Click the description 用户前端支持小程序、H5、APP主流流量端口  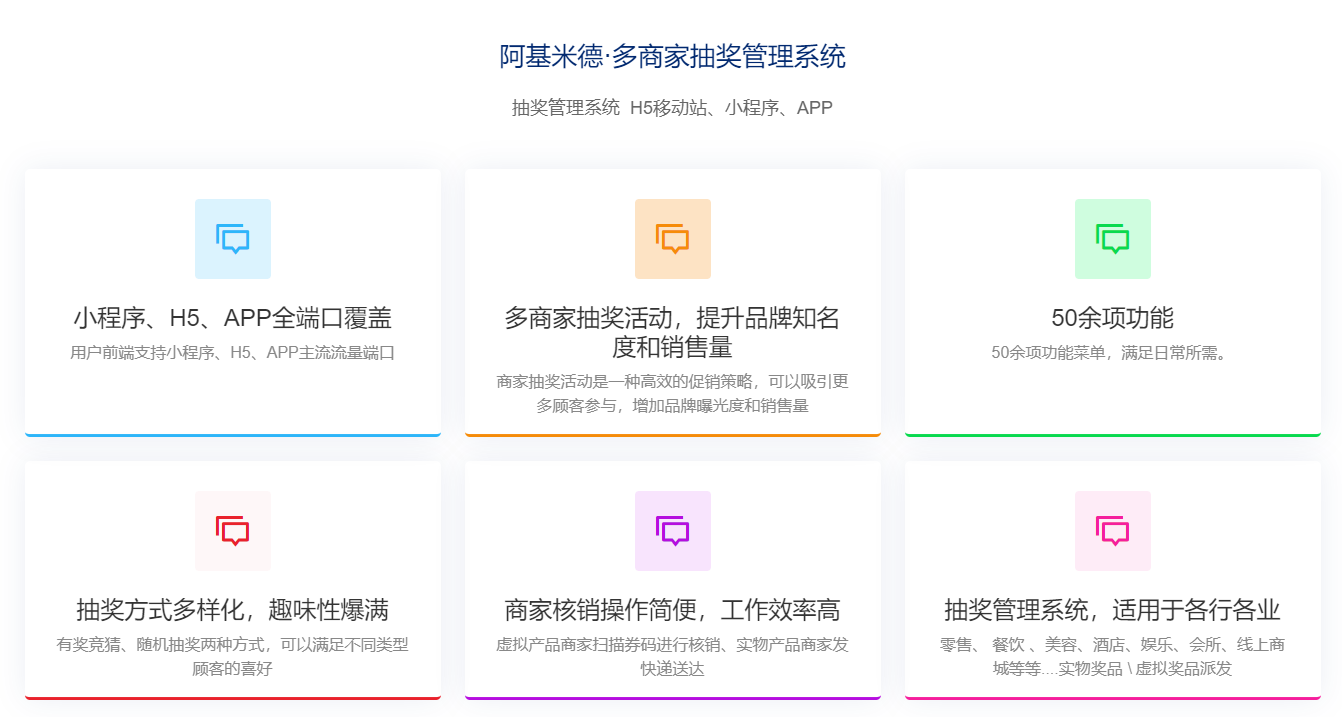(233, 353)
